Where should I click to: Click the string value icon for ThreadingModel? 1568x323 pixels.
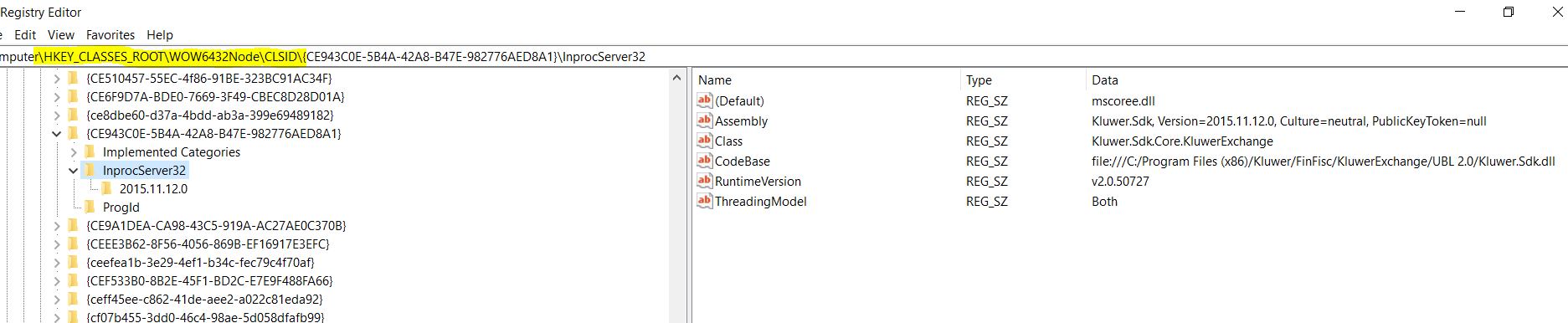(705, 201)
